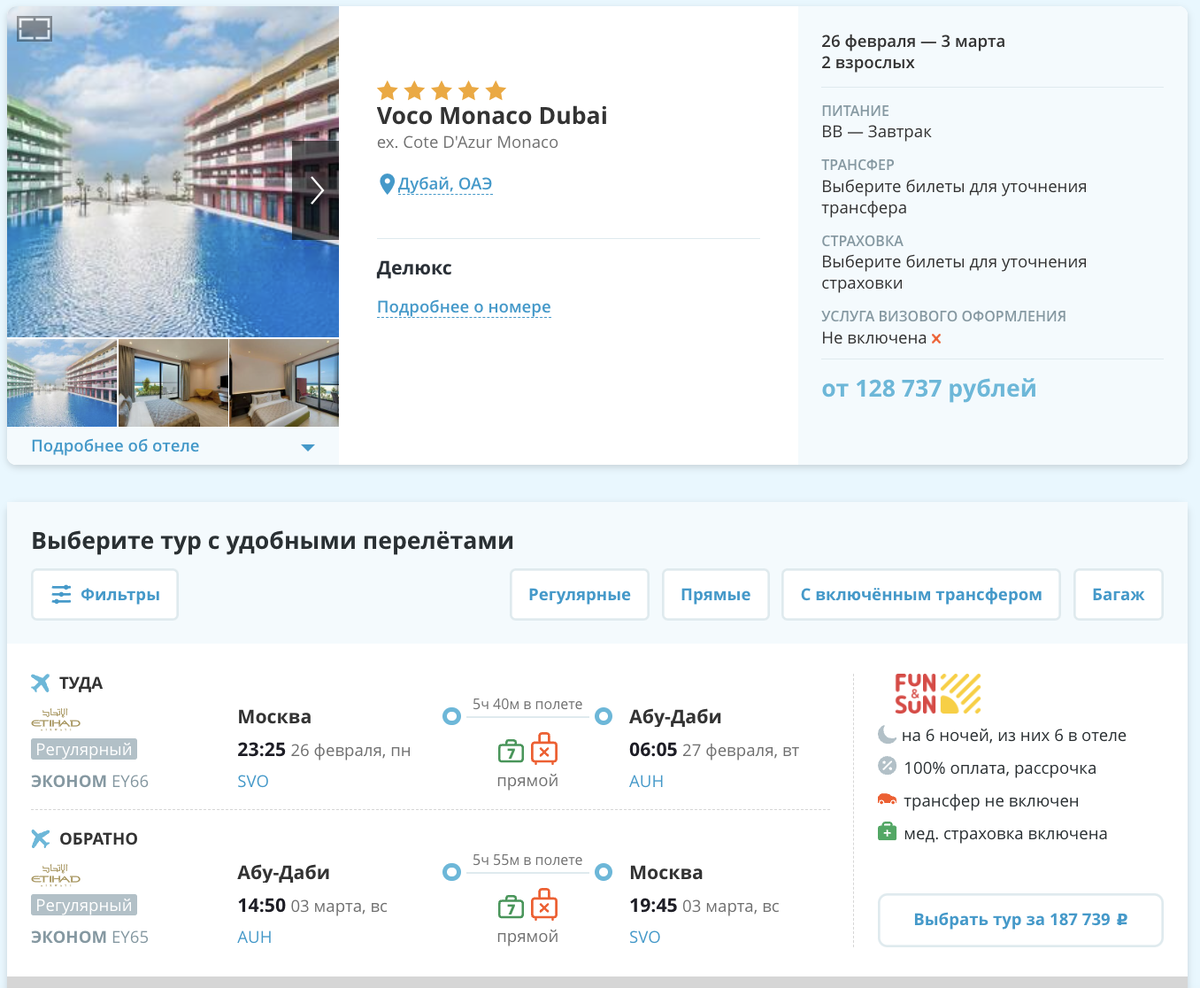Click return flight no-checked-luggage icon
This screenshot has width=1200, height=988.
[544, 906]
